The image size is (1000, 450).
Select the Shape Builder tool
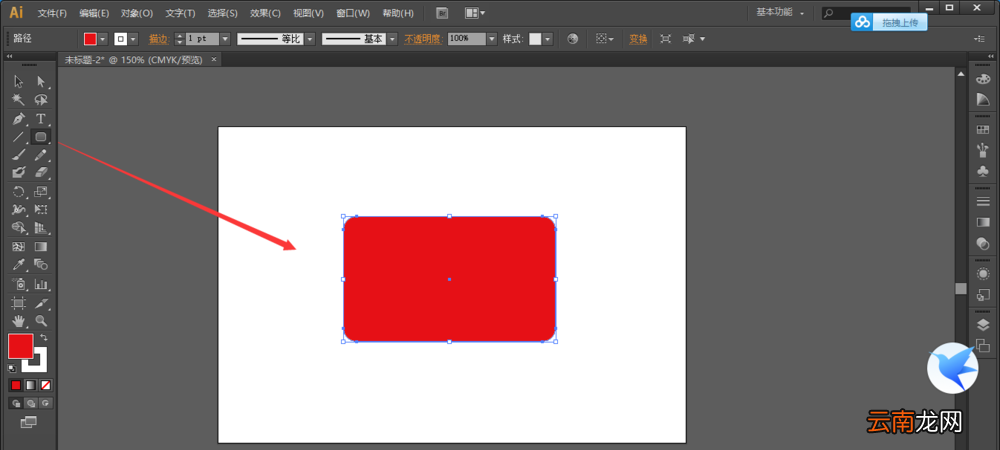pos(18,228)
